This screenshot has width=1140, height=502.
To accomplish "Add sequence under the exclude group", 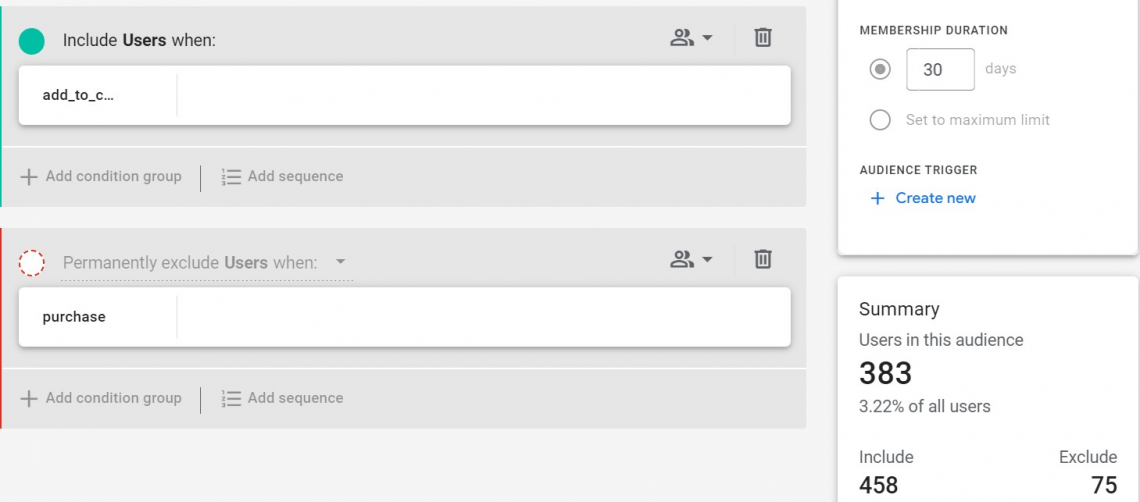I will pyautogui.click(x=282, y=398).
